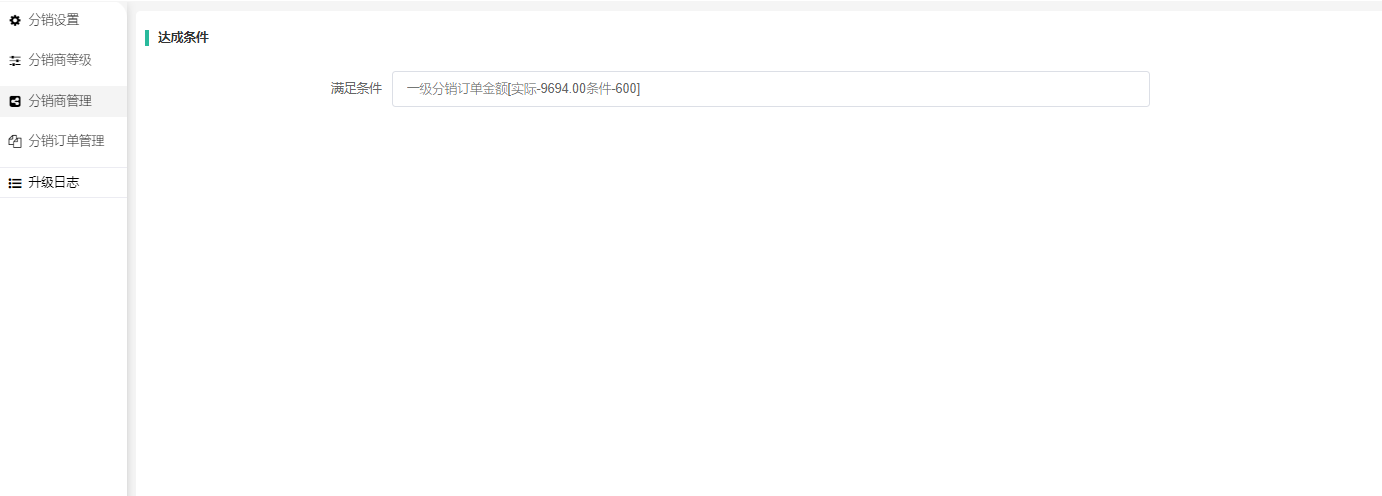Click the 一级分销订单金额 text in the field
Viewport: 1382px width, 496px height.
click(x=457, y=89)
